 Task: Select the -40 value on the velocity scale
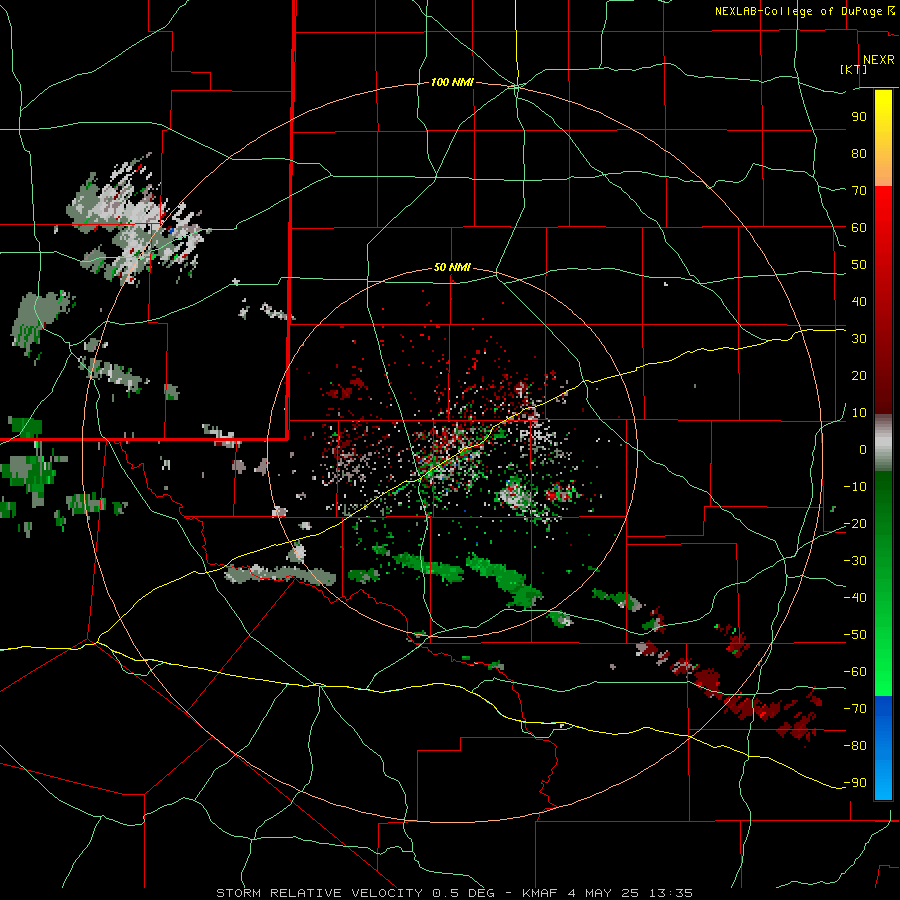coord(855,598)
